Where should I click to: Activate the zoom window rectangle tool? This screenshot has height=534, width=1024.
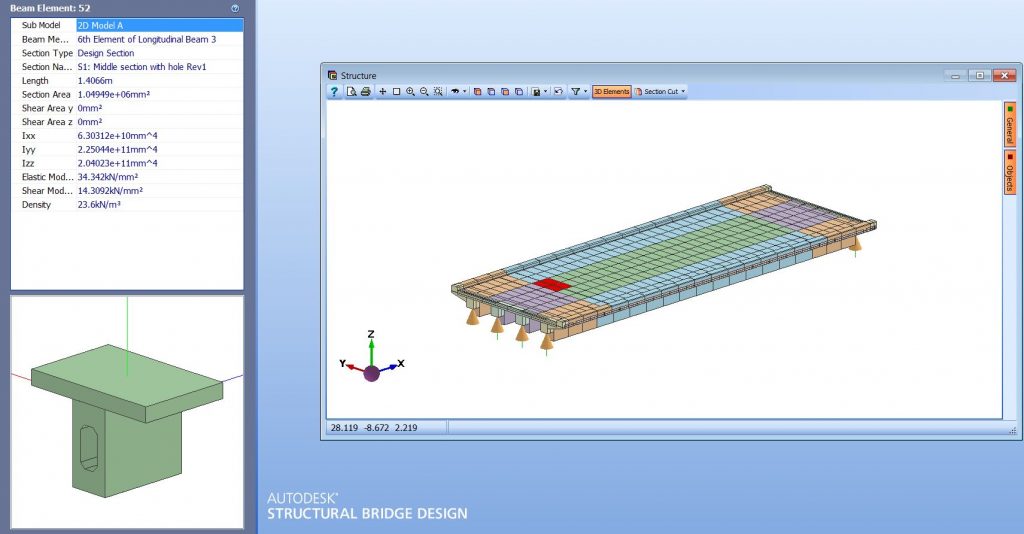point(396,91)
